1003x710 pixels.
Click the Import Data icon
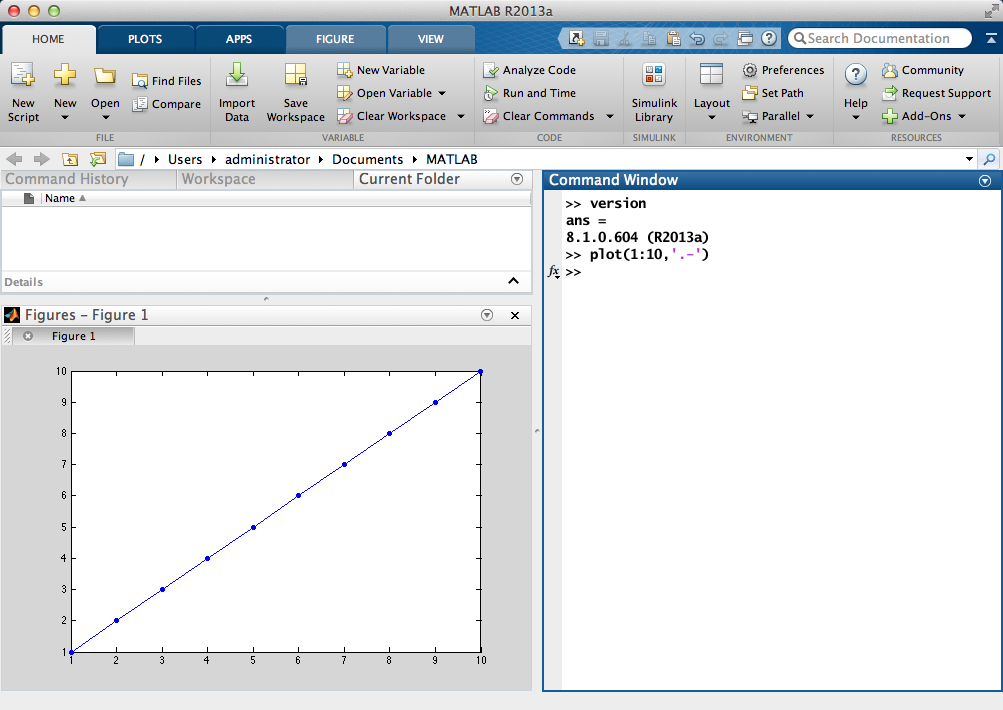237,92
